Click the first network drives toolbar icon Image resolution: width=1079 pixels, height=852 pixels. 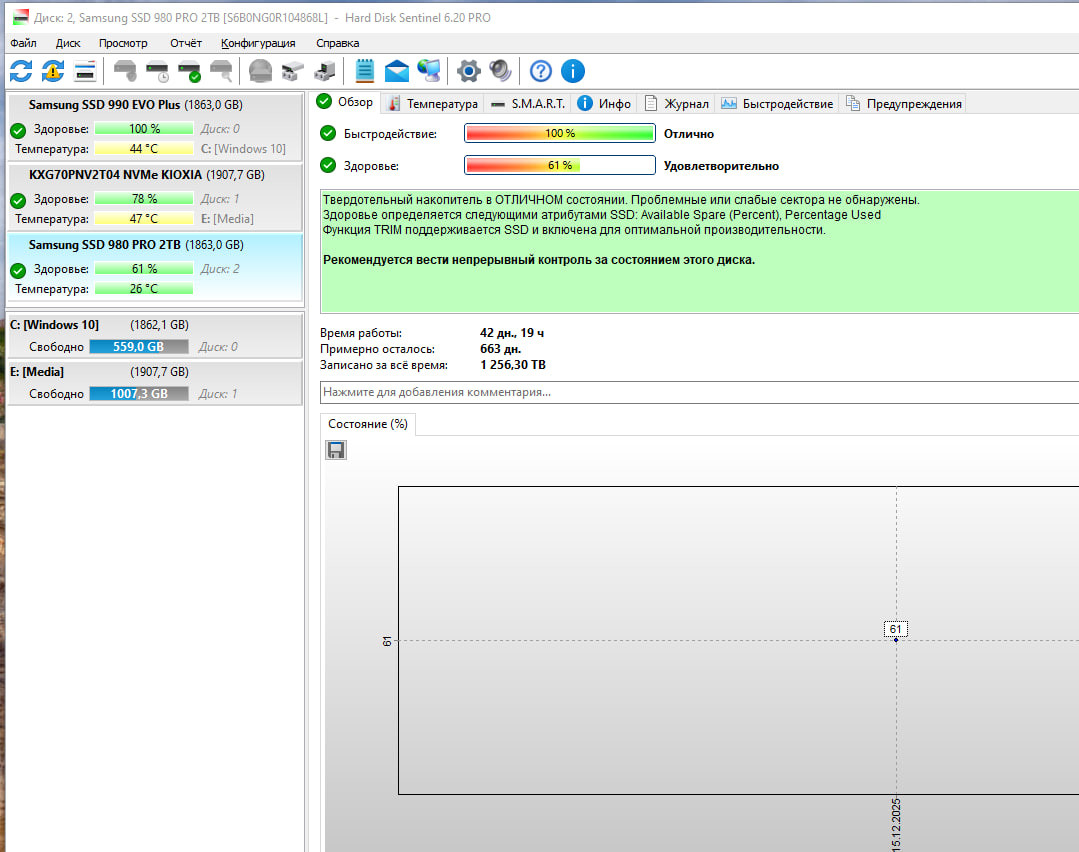[x=292, y=71]
